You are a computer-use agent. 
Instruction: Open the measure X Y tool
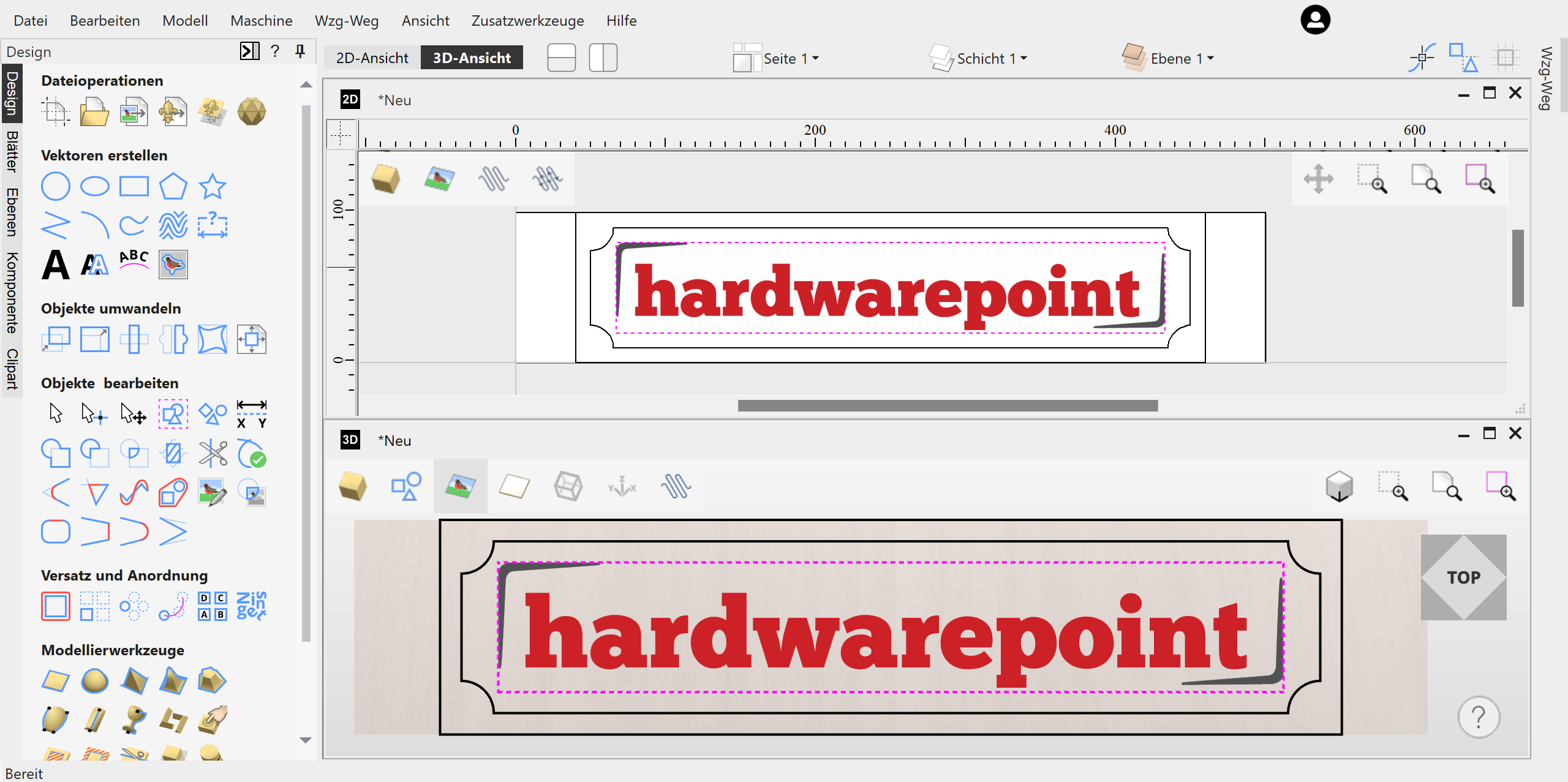tap(251, 414)
